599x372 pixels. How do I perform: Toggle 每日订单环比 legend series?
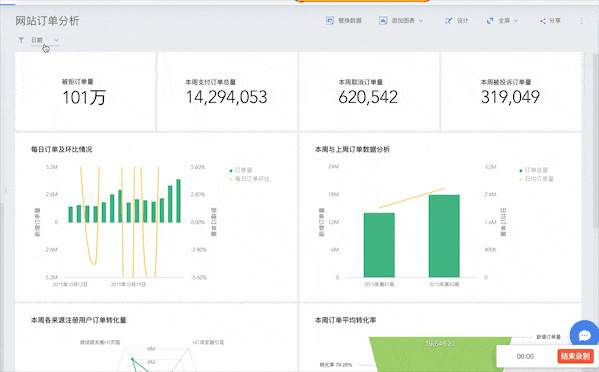tap(249, 179)
